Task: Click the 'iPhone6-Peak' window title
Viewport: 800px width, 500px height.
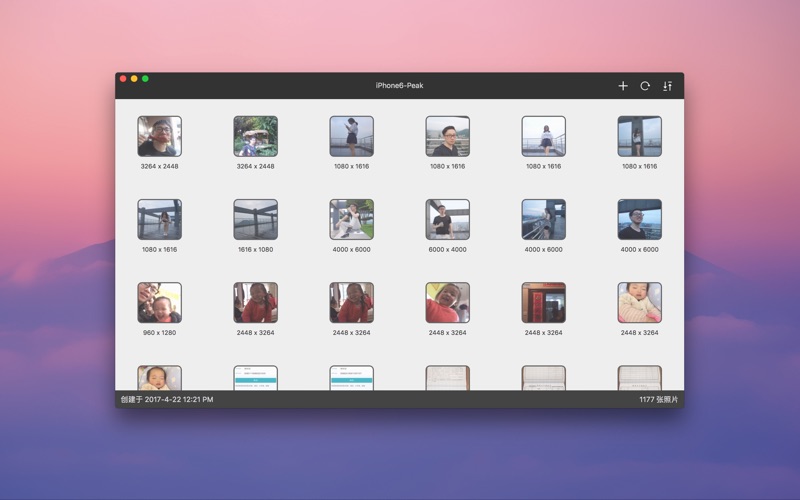Action: (399, 86)
